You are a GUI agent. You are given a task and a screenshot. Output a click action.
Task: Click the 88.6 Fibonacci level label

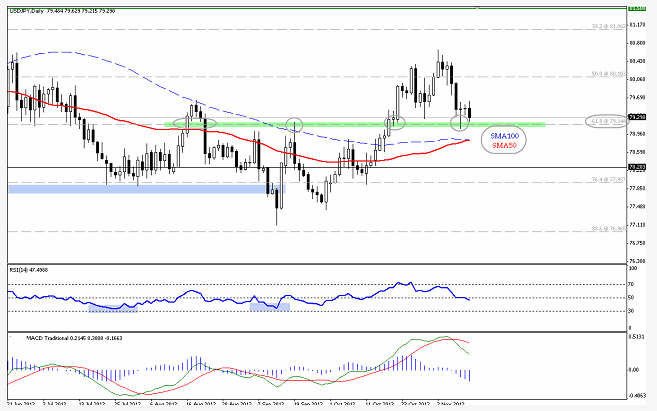pos(608,229)
